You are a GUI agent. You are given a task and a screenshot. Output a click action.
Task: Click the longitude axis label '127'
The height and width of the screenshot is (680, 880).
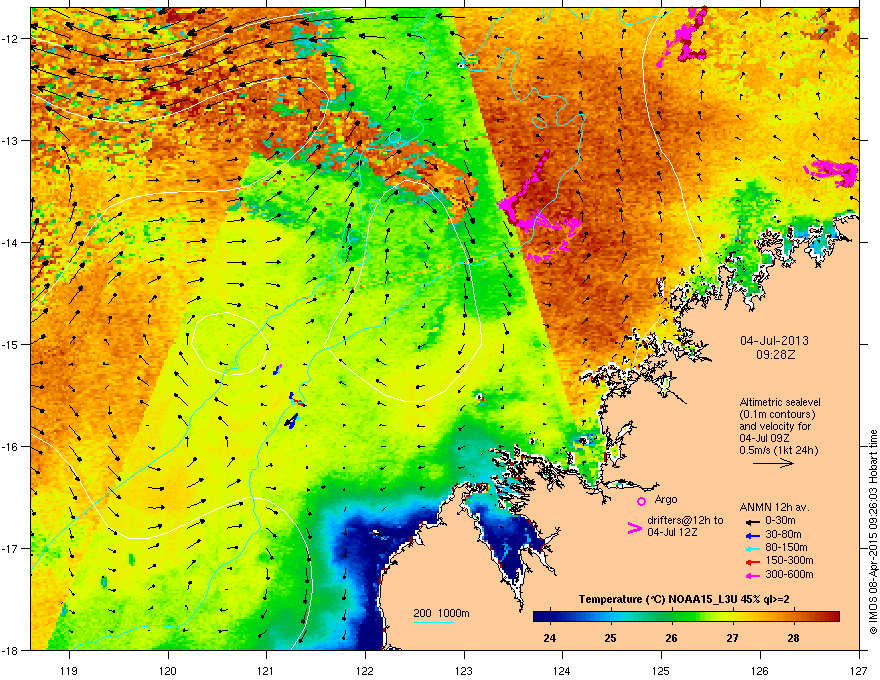pos(859,670)
